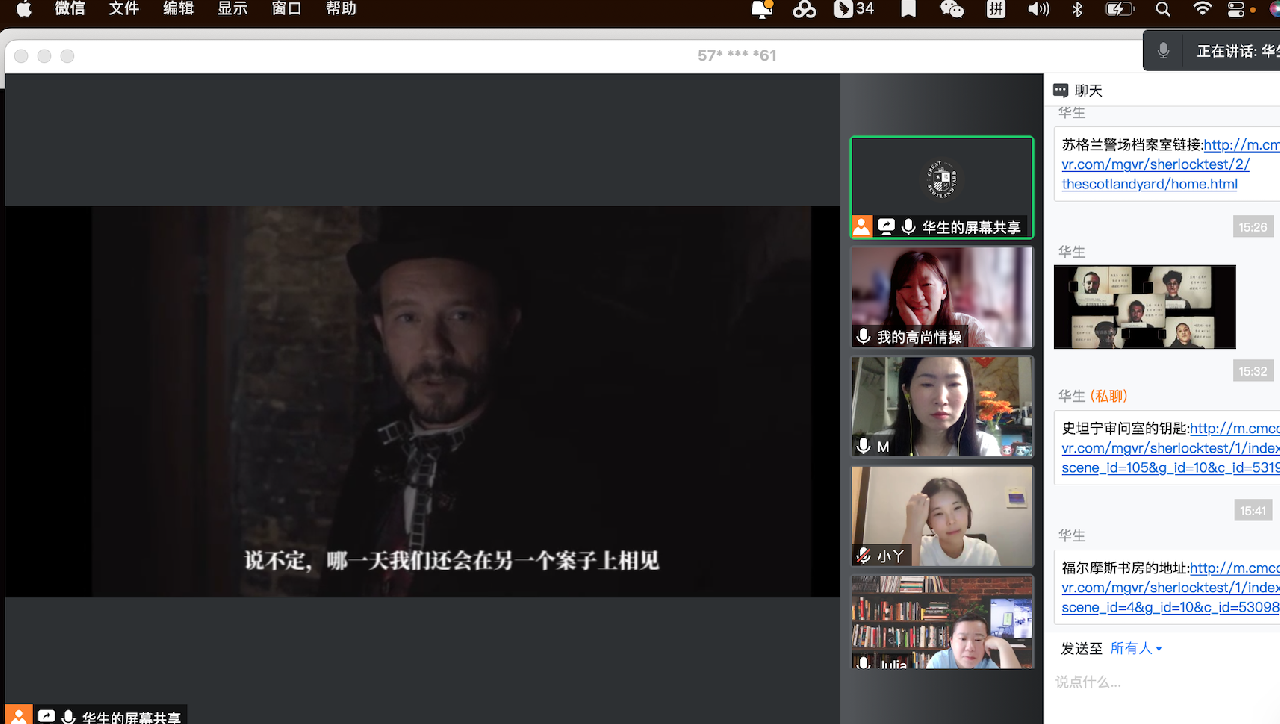The height and width of the screenshot is (724, 1280).
Task: Click the screen-share icon in the window's bottom bar
Action: pos(46,716)
